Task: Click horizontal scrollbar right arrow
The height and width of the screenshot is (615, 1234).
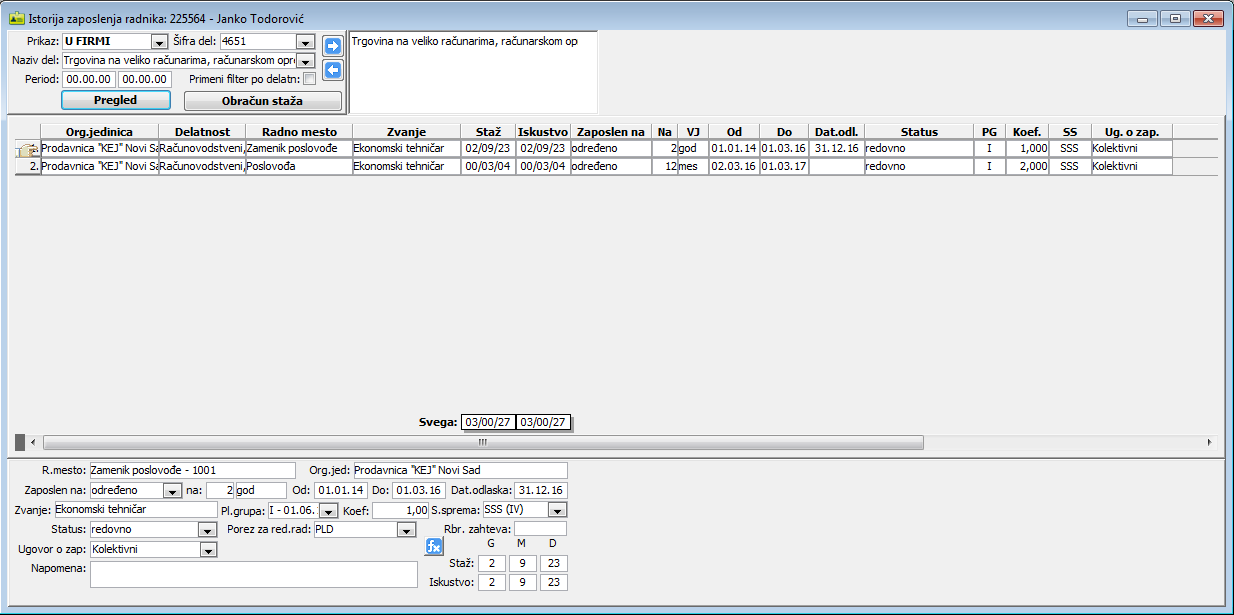Action: pos(1209,442)
